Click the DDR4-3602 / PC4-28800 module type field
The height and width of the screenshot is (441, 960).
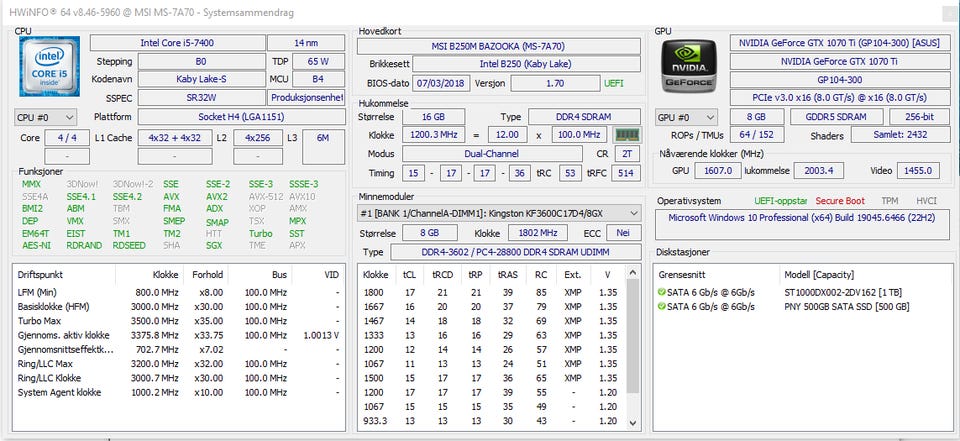[516, 252]
